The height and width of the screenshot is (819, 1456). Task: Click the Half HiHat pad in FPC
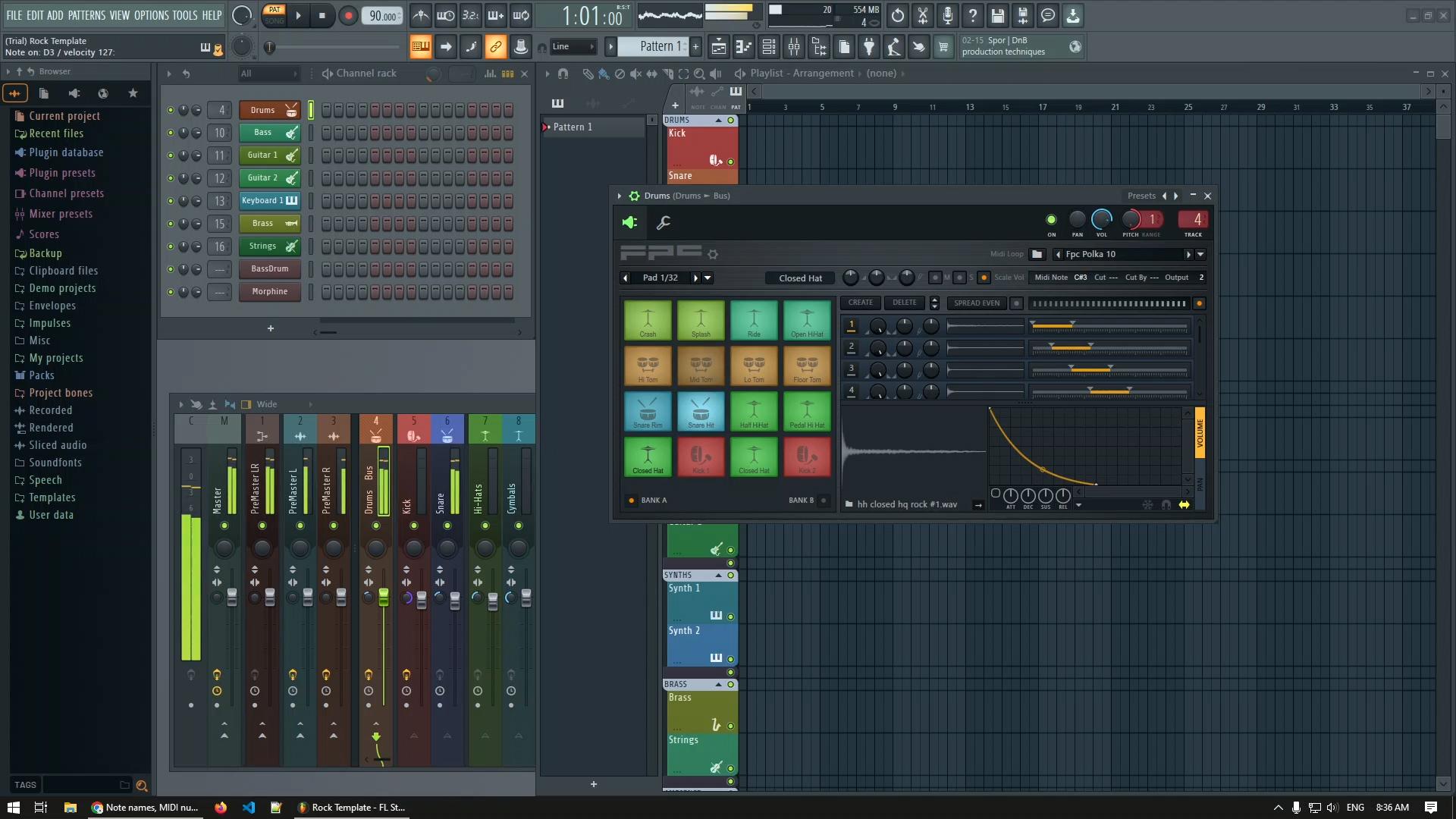(x=754, y=411)
